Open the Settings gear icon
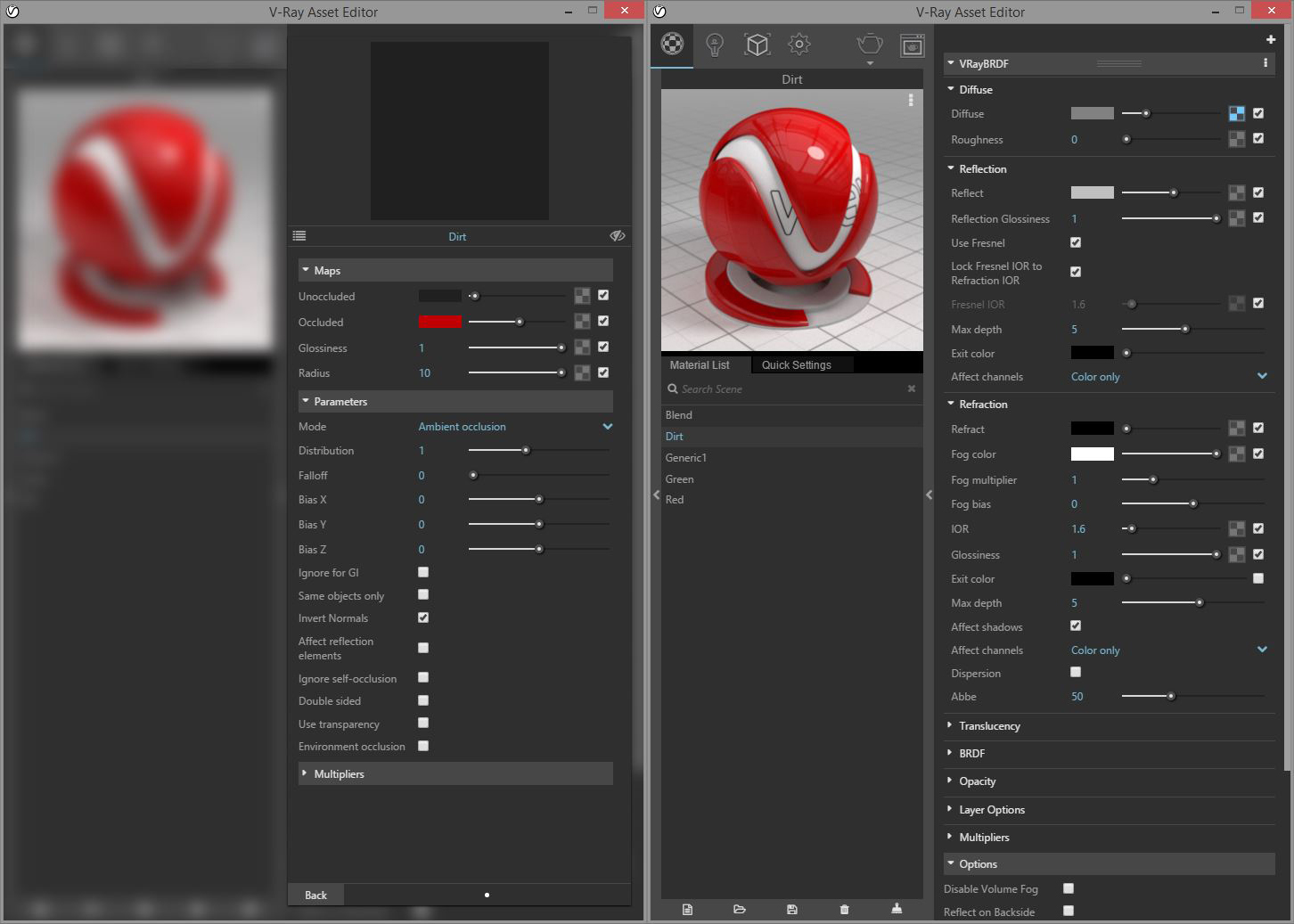This screenshot has height=924, width=1294. tap(799, 44)
